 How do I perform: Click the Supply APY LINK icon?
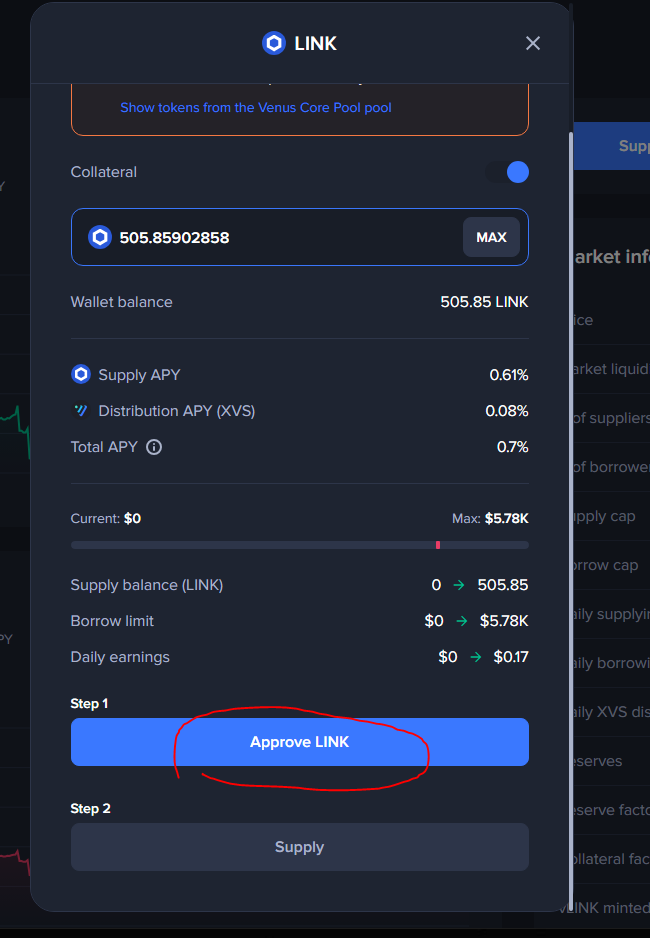point(81,374)
